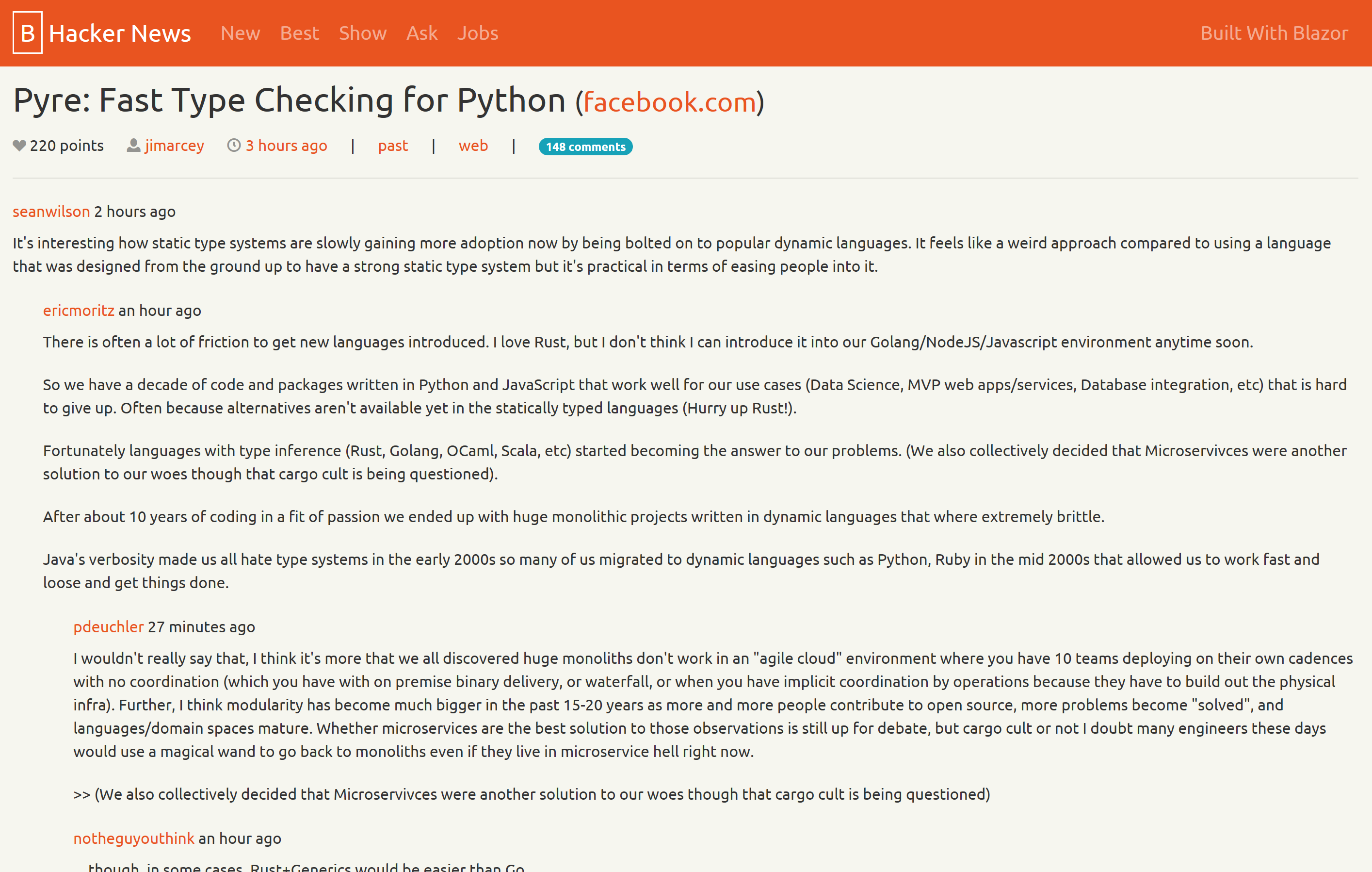Open the Show section

coord(362,33)
